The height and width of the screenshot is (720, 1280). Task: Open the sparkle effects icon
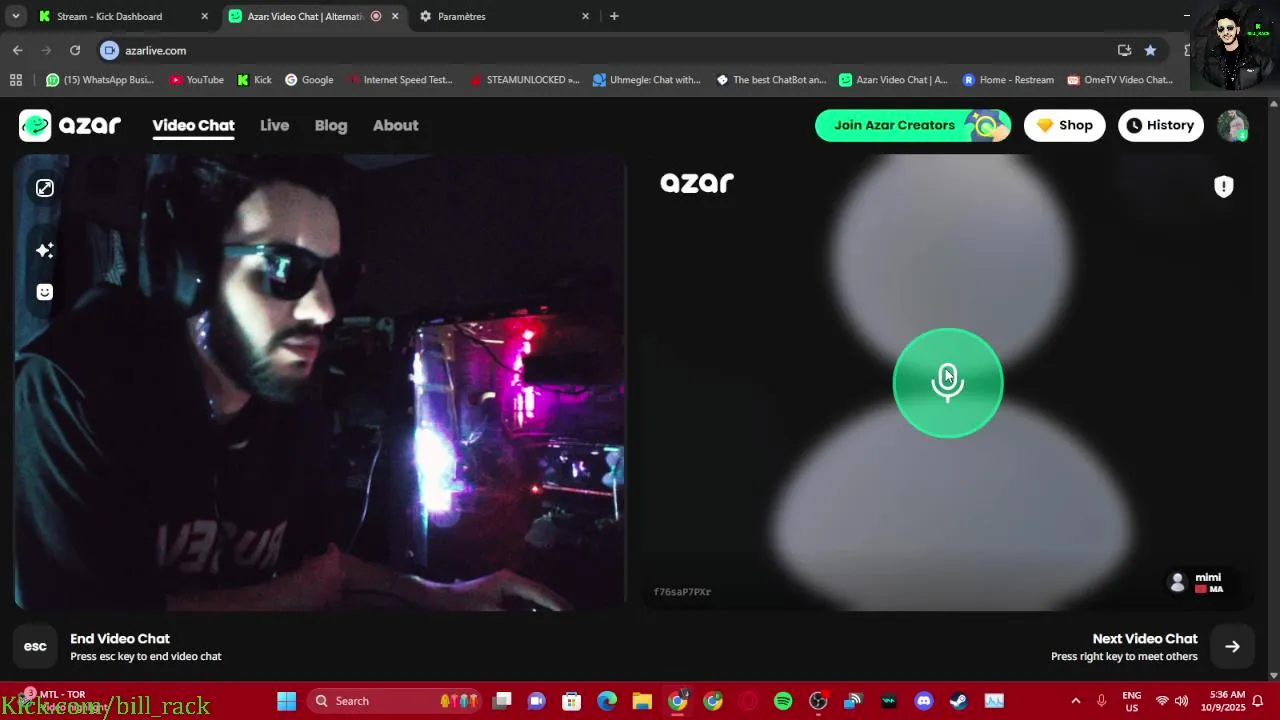[x=45, y=250]
